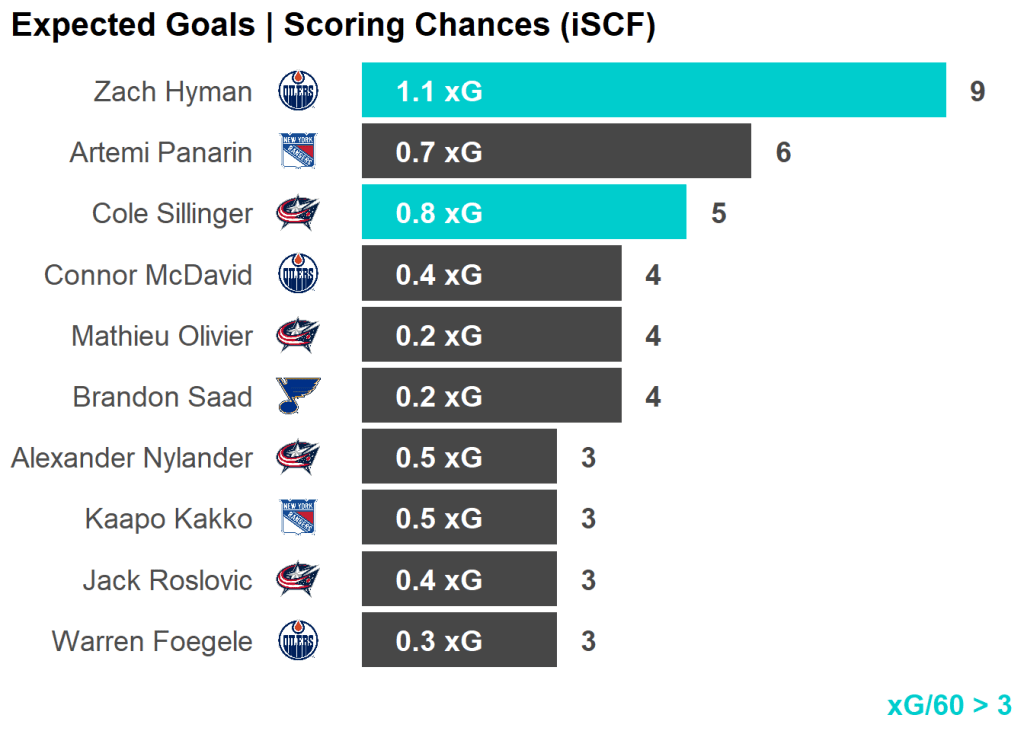The height and width of the screenshot is (731, 1024).
Task: Click Oilers logo next to Connor McDavid
Action: (x=298, y=274)
